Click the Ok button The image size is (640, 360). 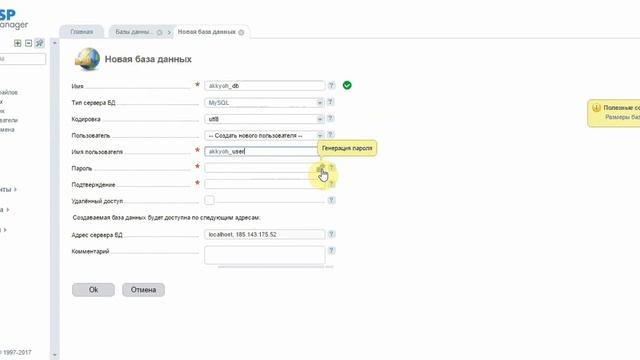(93, 289)
